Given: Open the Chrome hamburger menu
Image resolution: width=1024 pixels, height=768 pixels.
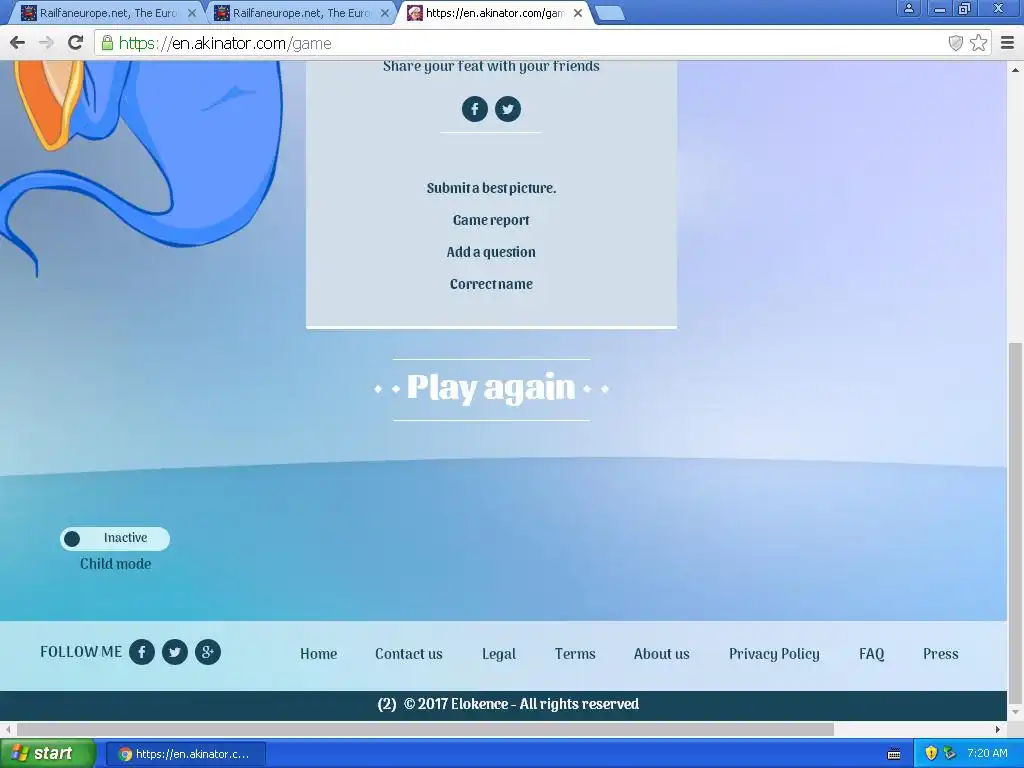Looking at the screenshot, I should pos(1007,43).
